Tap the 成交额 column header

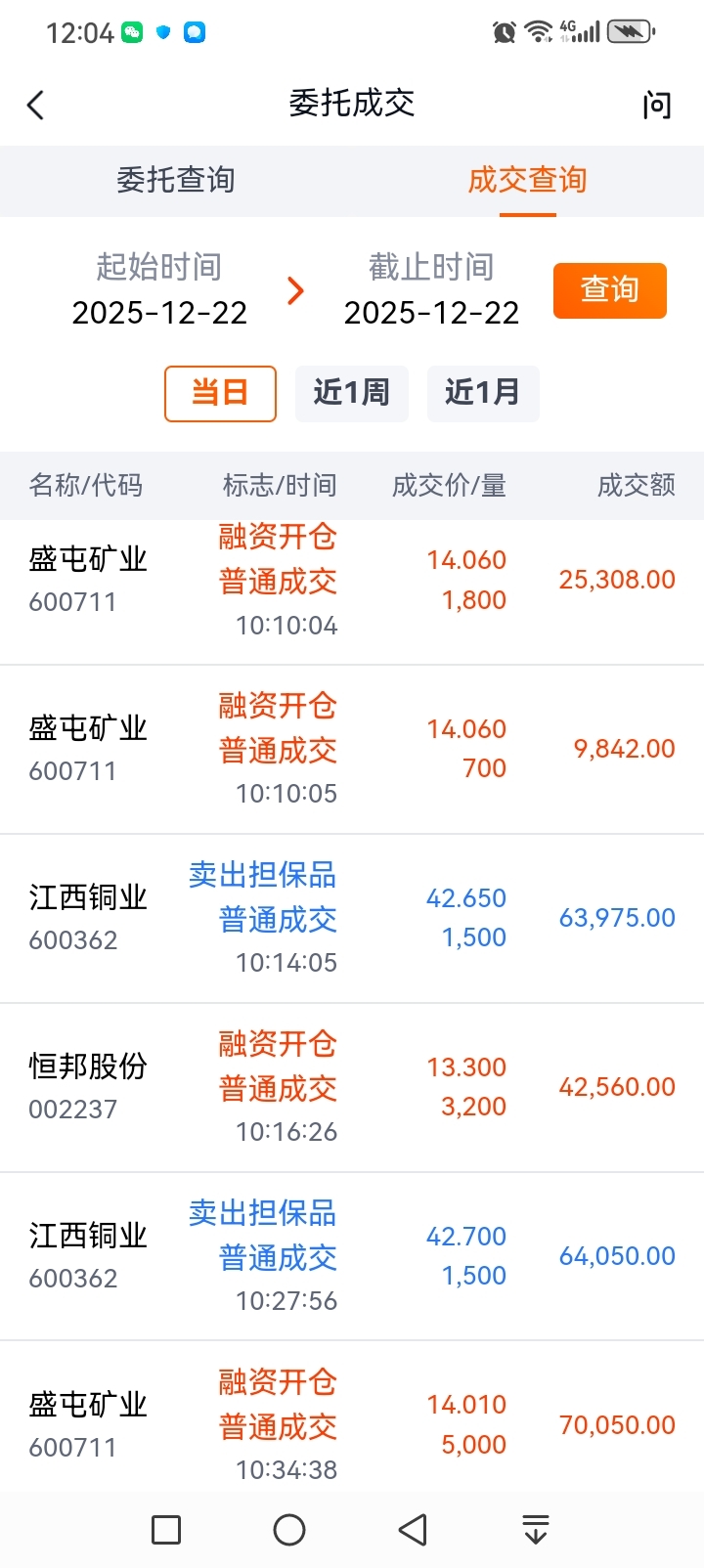[x=636, y=485]
